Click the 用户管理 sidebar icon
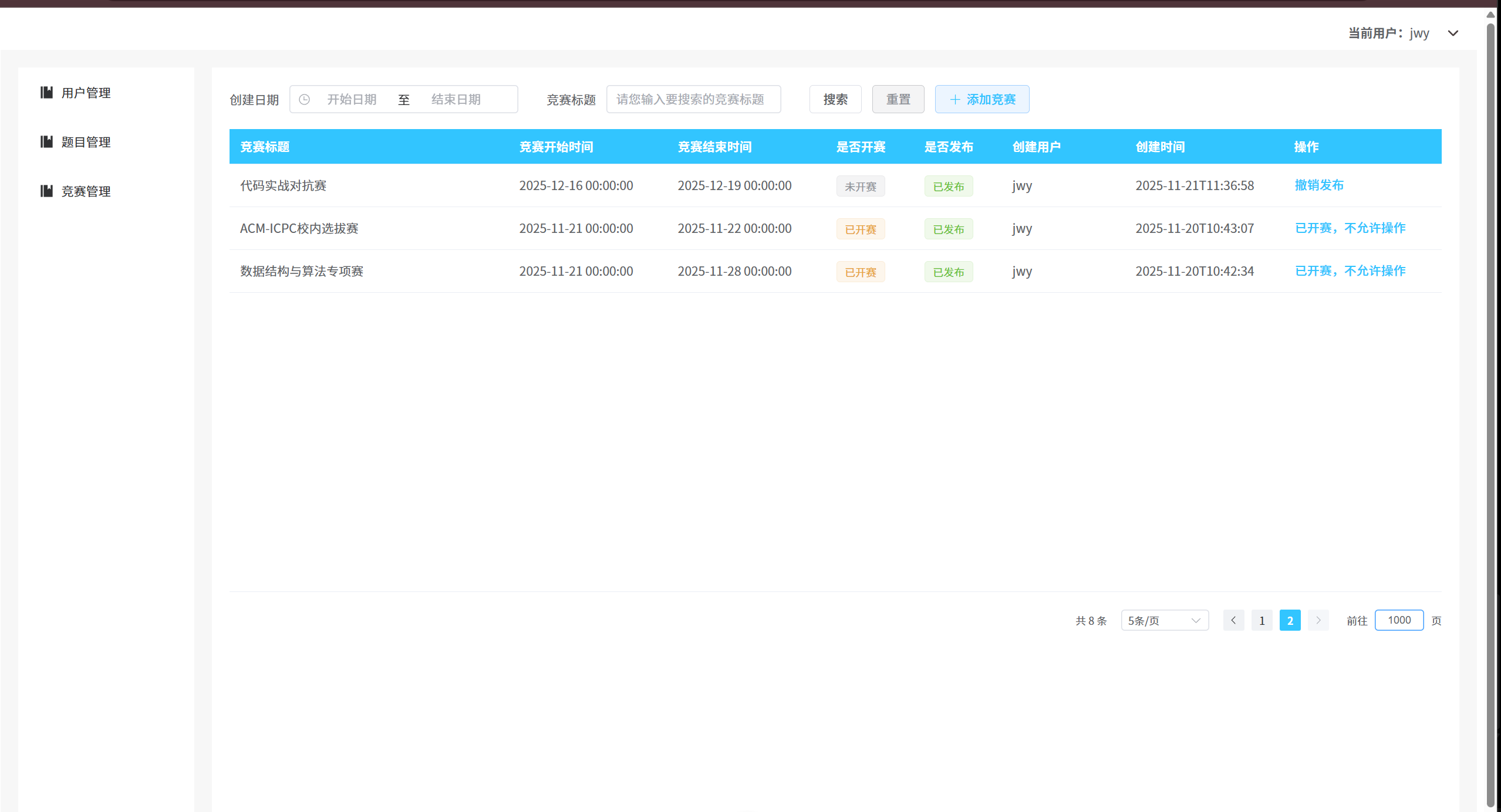The image size is (1501, 812). (x=46, y=92)
